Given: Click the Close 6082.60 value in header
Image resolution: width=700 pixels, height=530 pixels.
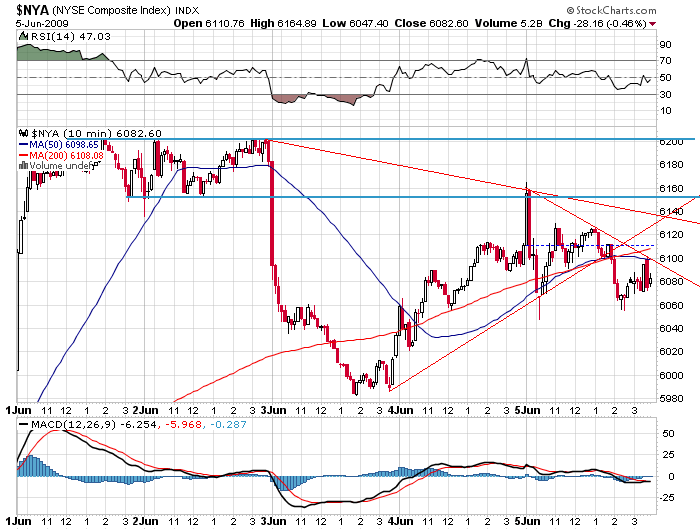Looking at the screenshot, I should tap(431, 23).
